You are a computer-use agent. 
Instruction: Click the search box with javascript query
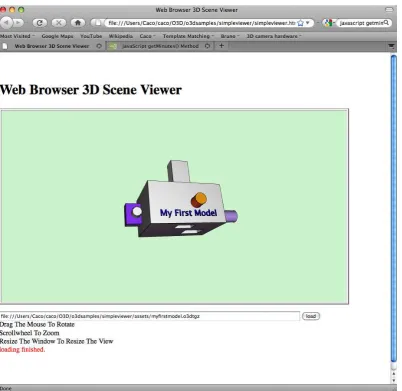[x=361, y=23]
